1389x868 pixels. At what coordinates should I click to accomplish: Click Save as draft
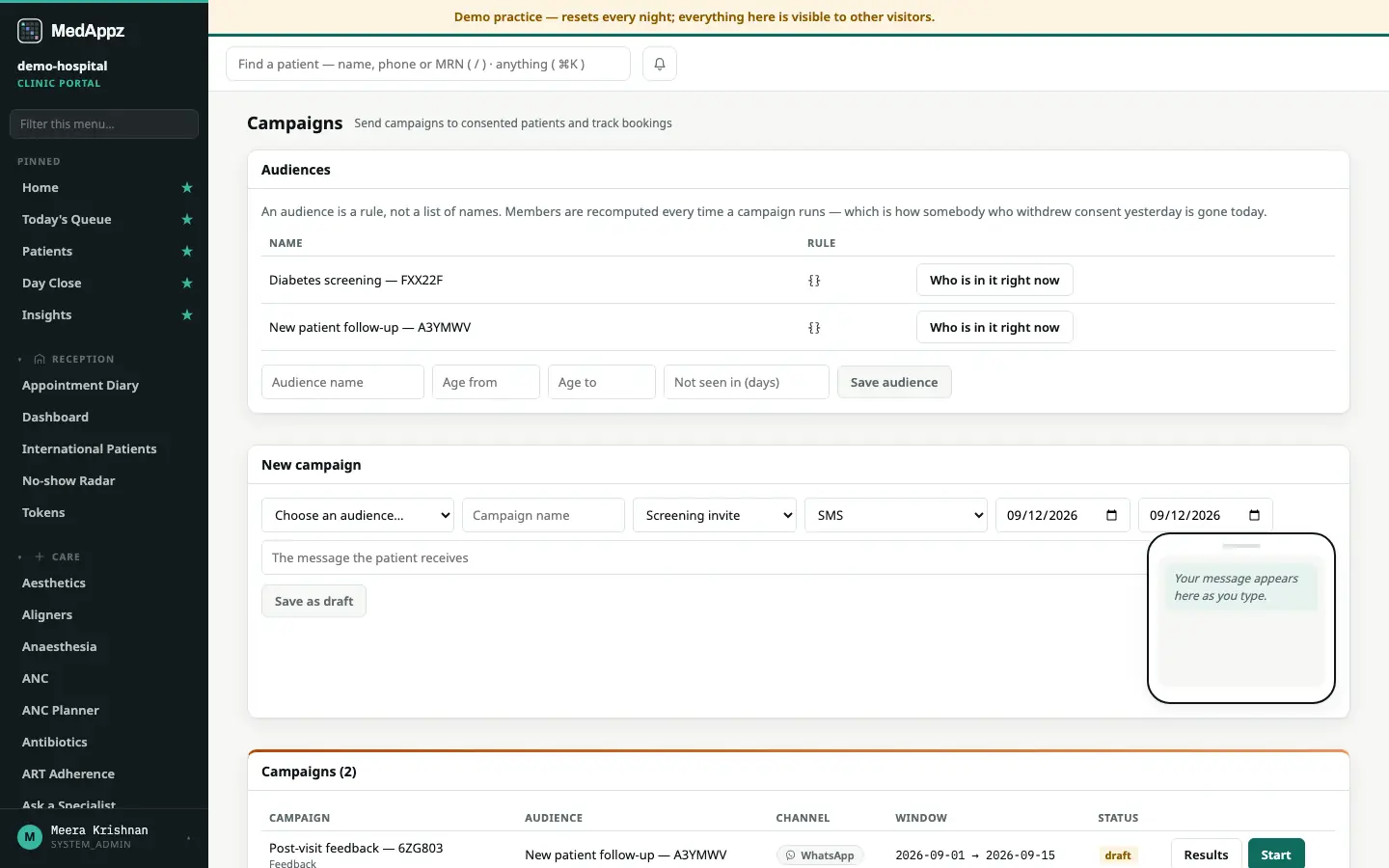(x=313, y=601)
